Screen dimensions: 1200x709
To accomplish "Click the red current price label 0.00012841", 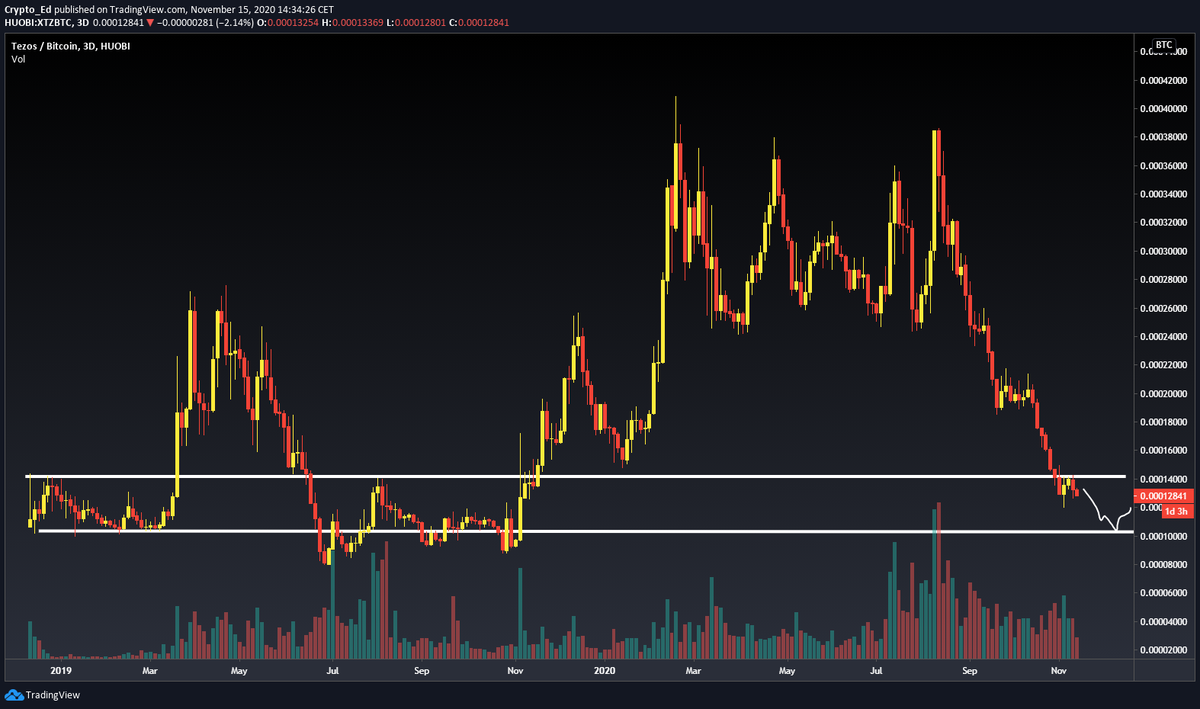I will click(1166, 495).
